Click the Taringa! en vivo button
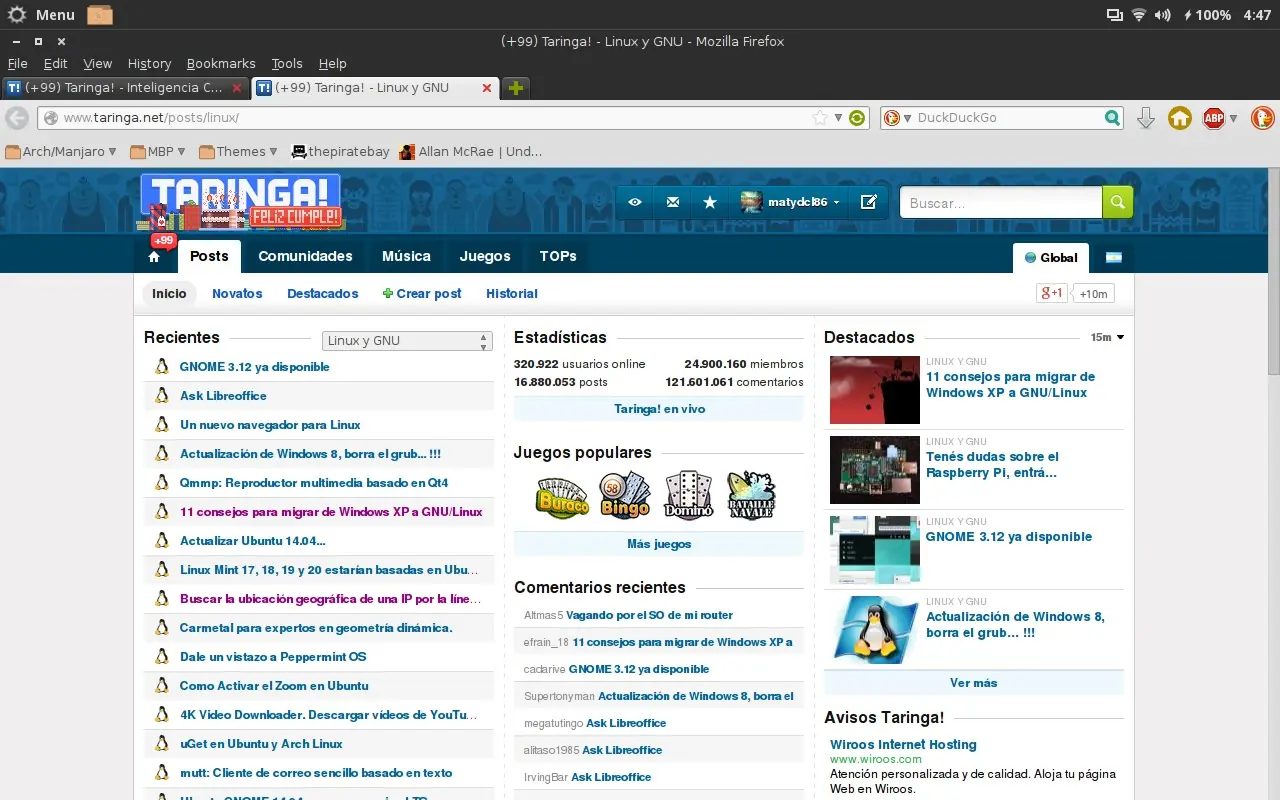 (x=659, y=409)
